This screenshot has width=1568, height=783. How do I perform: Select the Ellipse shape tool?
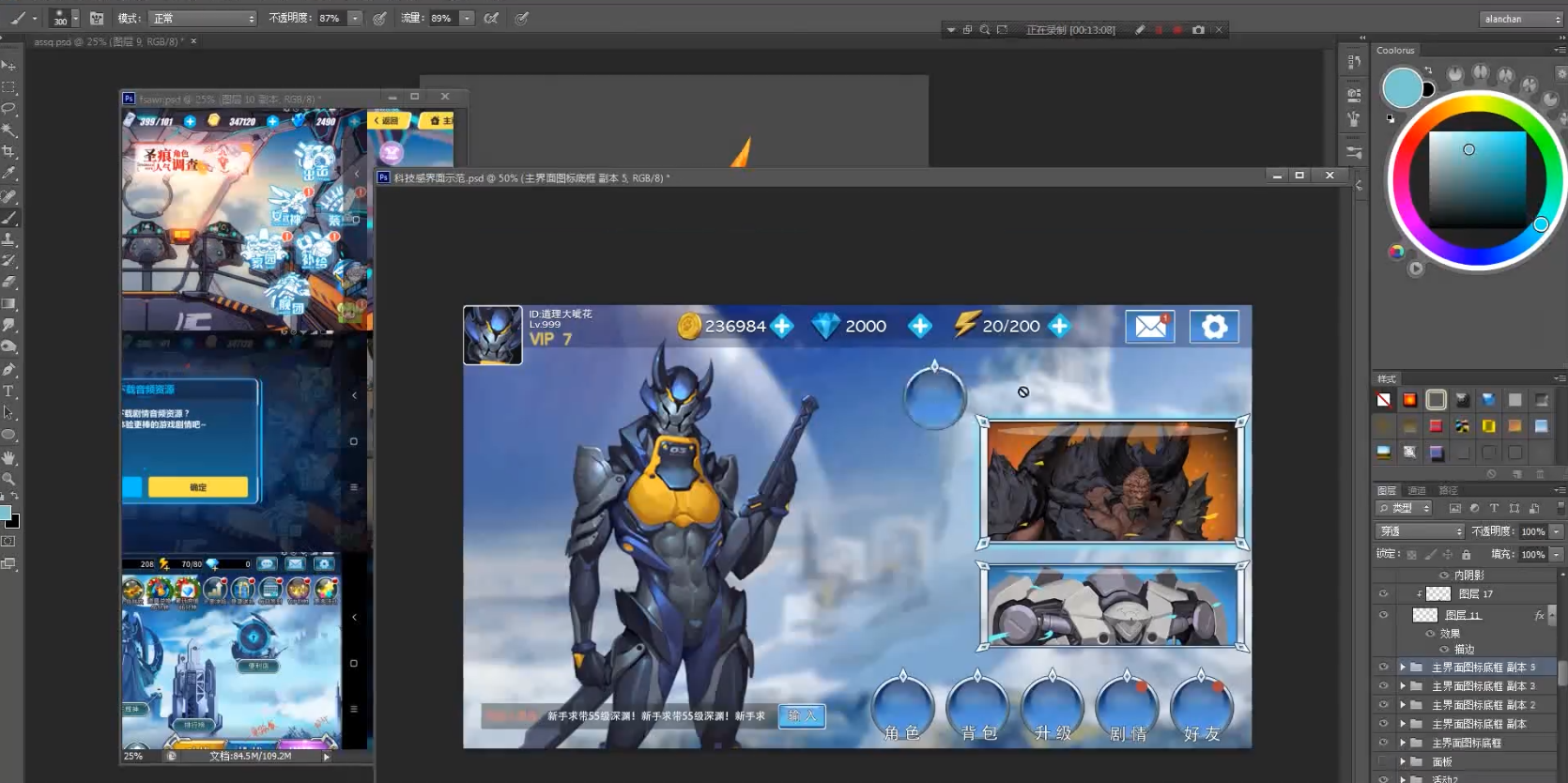pos(8,435)
